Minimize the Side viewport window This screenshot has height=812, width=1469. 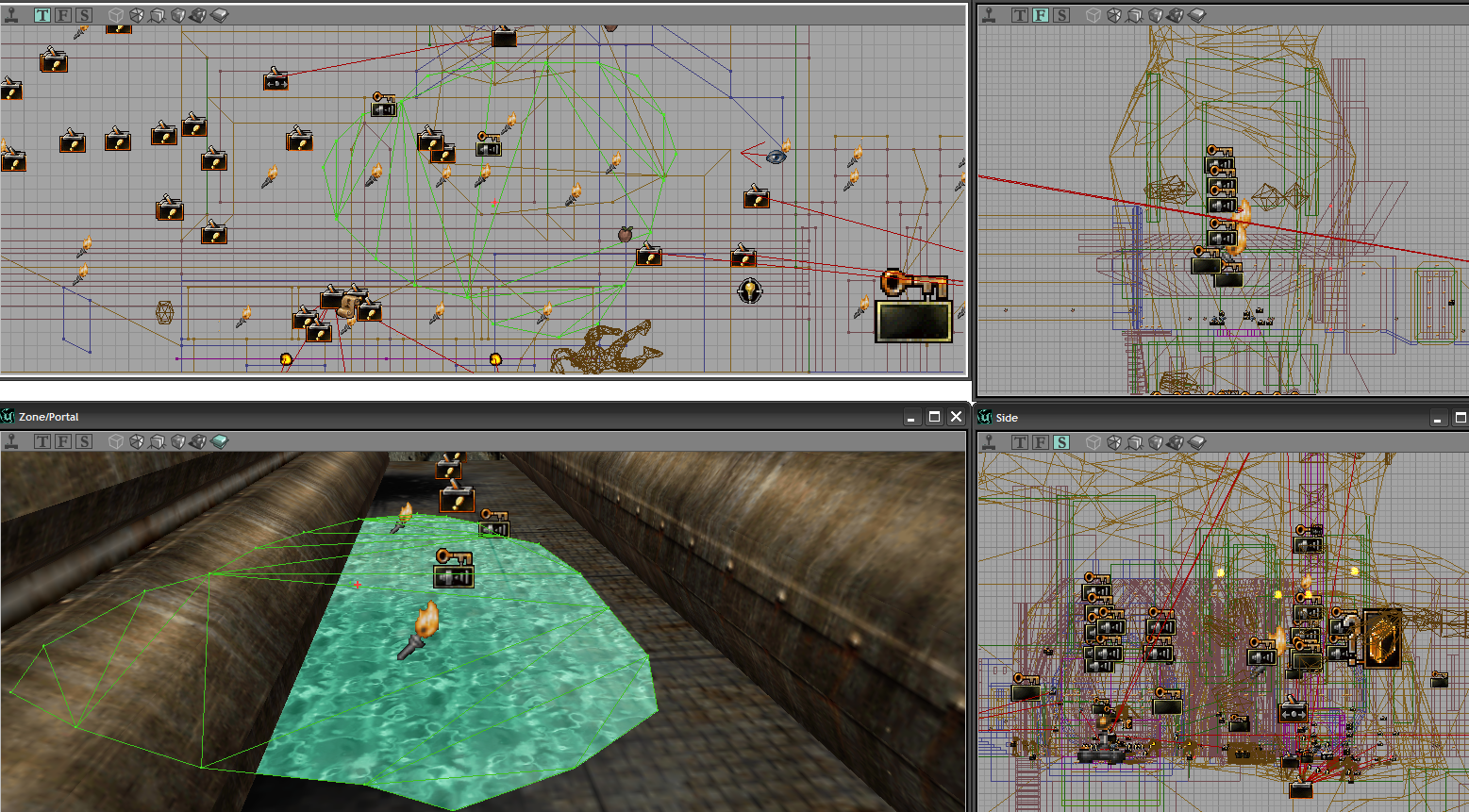point(1439,418)
